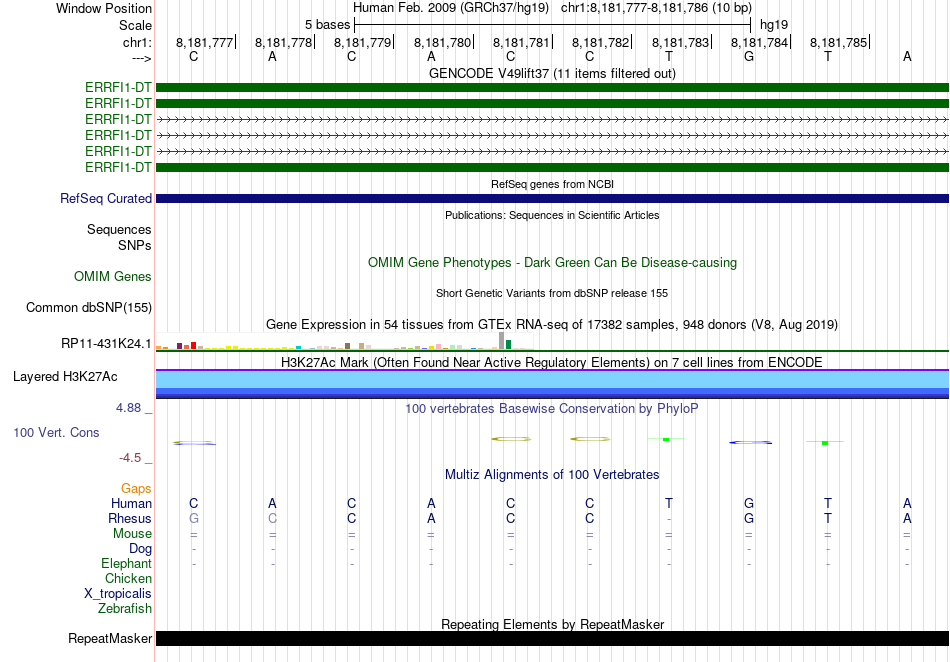Click the Zebrafish alignment row label
This screenshot has width=950, height=662.
[125, 608]
